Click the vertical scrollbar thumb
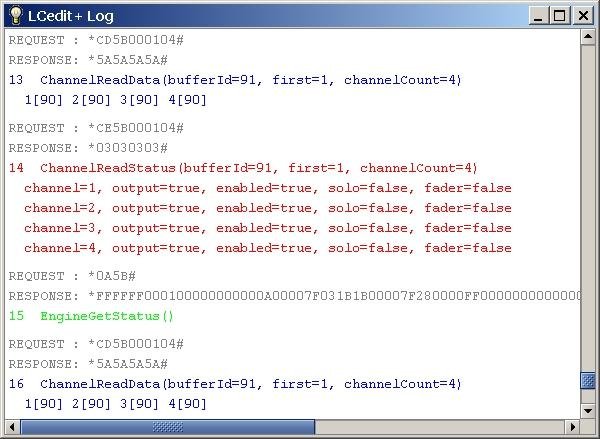This screenshot has height=439, width=600. pos(588,380)
